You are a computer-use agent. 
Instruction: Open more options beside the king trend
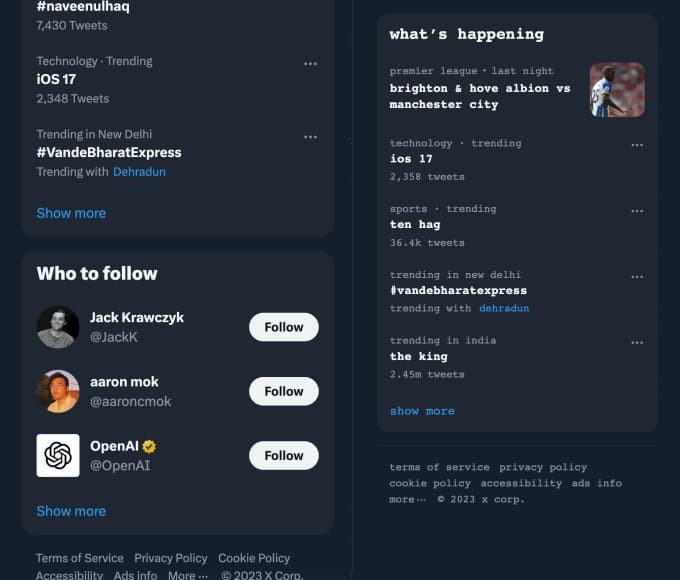tap(637, 342)
